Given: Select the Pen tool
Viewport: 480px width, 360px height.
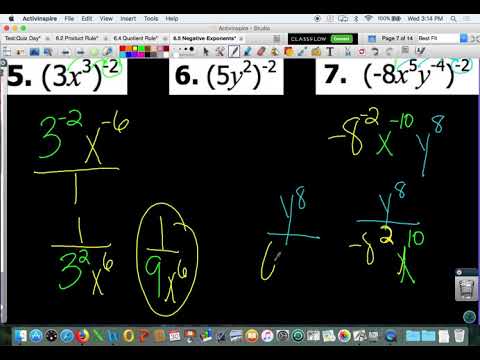Looking at the screenshot, I should click(234, 52).
